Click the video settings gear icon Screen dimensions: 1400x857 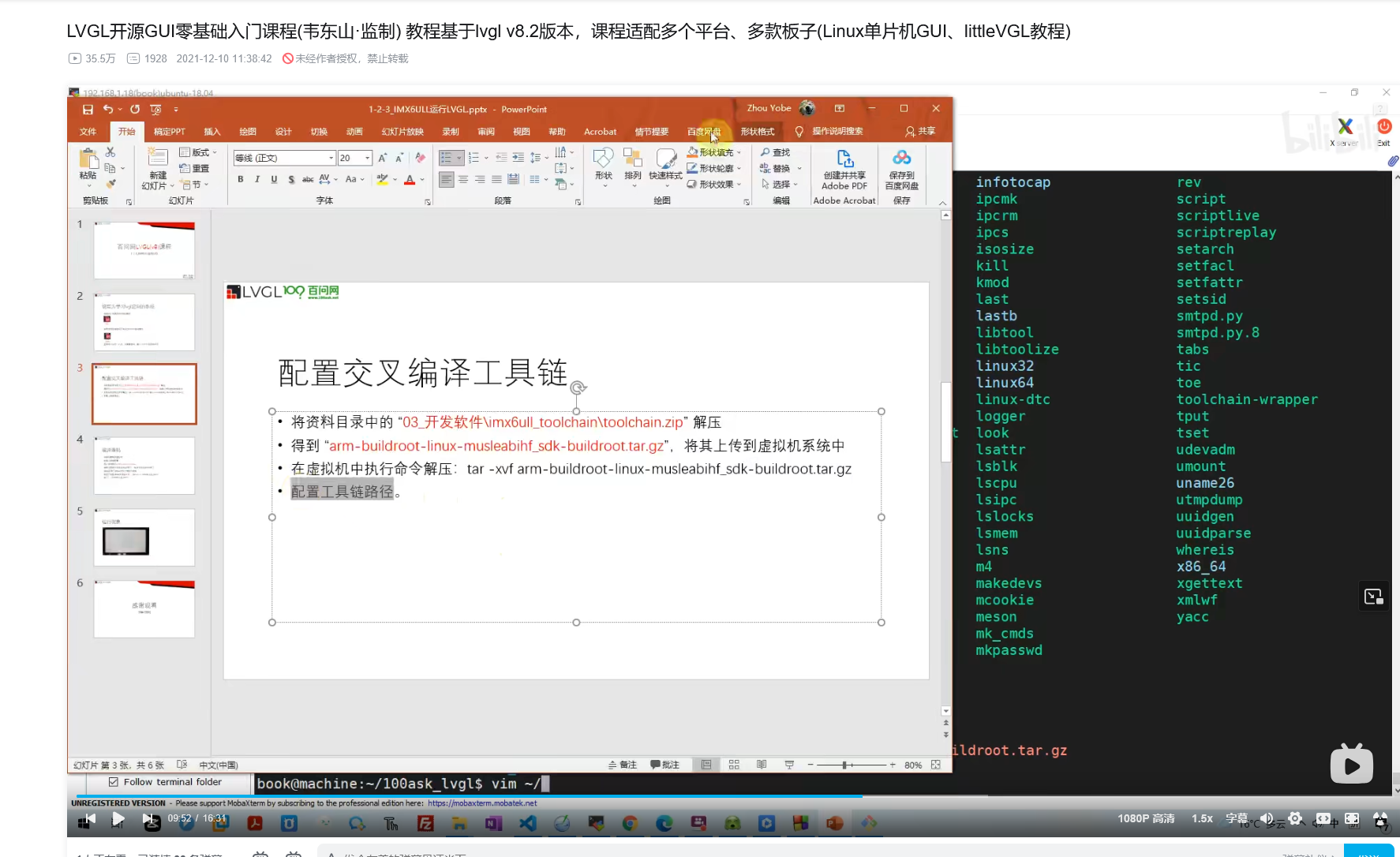tap(1295, 818)
